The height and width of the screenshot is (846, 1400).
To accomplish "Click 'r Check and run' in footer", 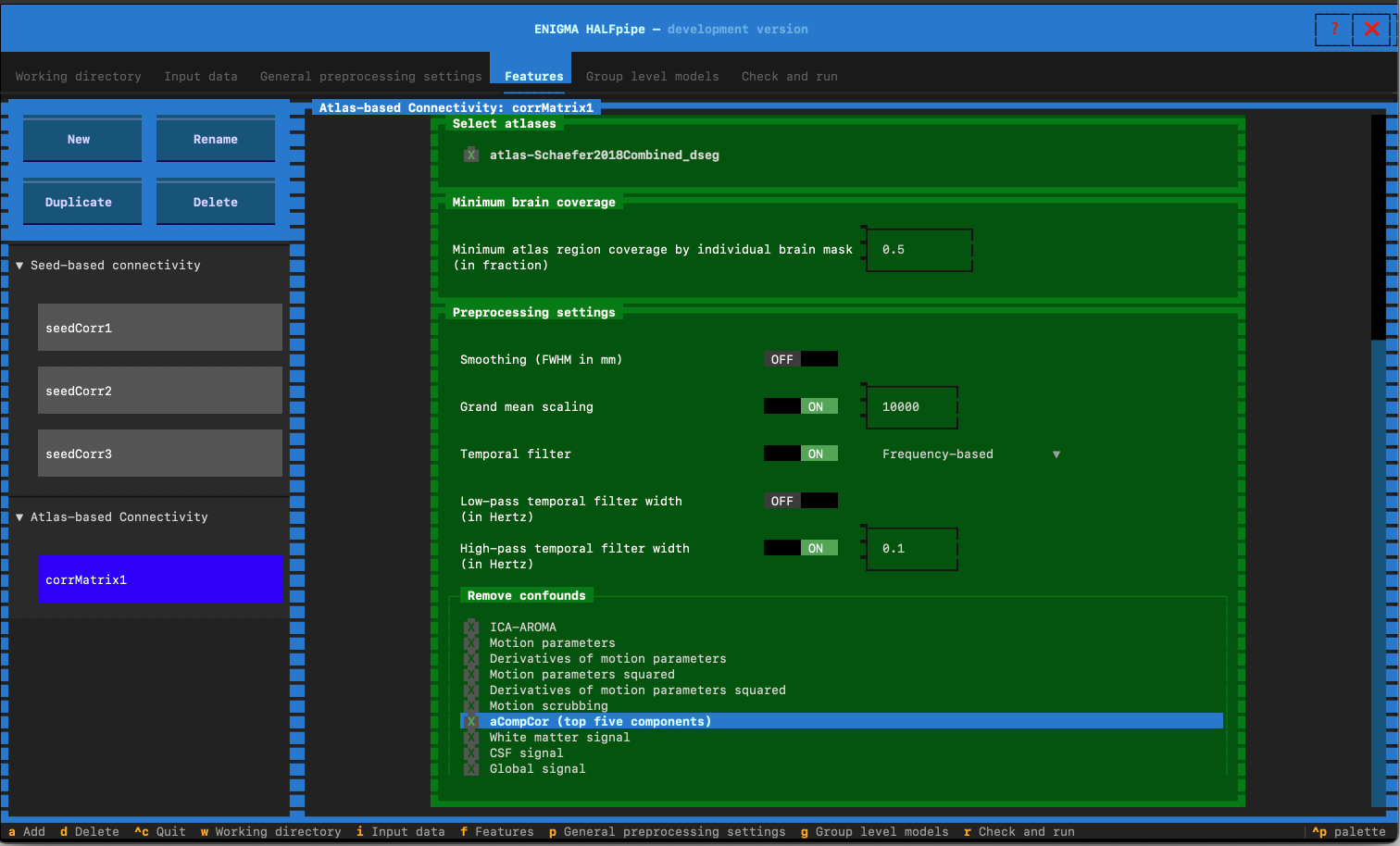I will (1019, 832).
